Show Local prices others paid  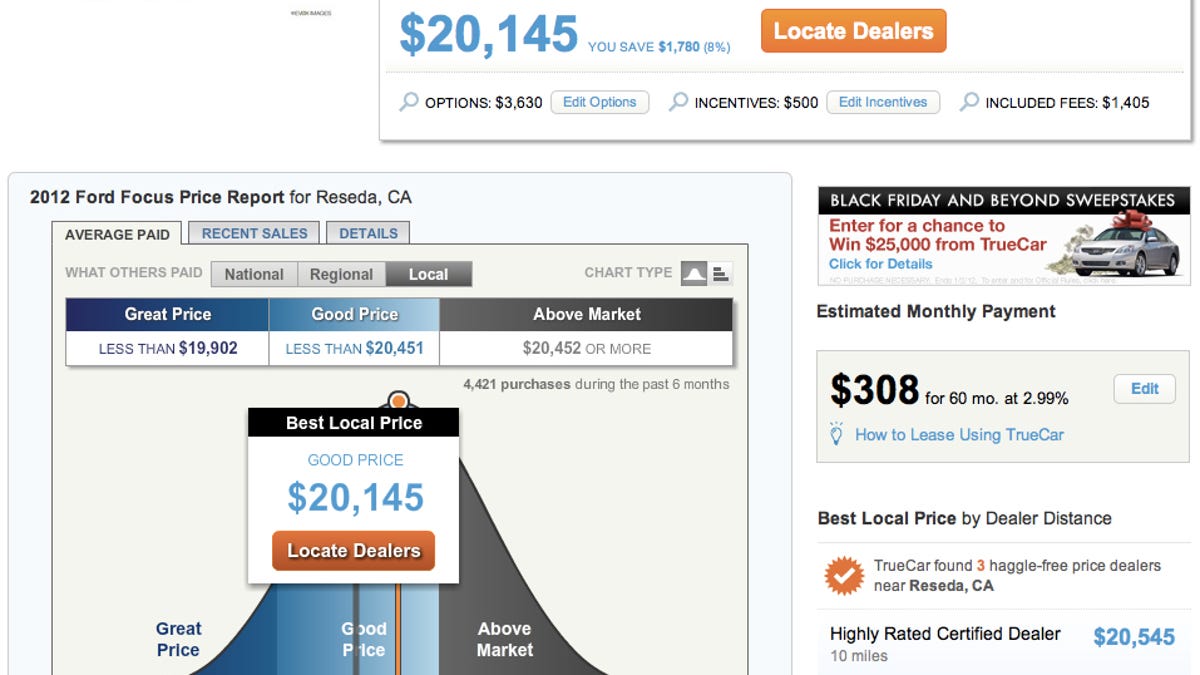tap(428, 274)
